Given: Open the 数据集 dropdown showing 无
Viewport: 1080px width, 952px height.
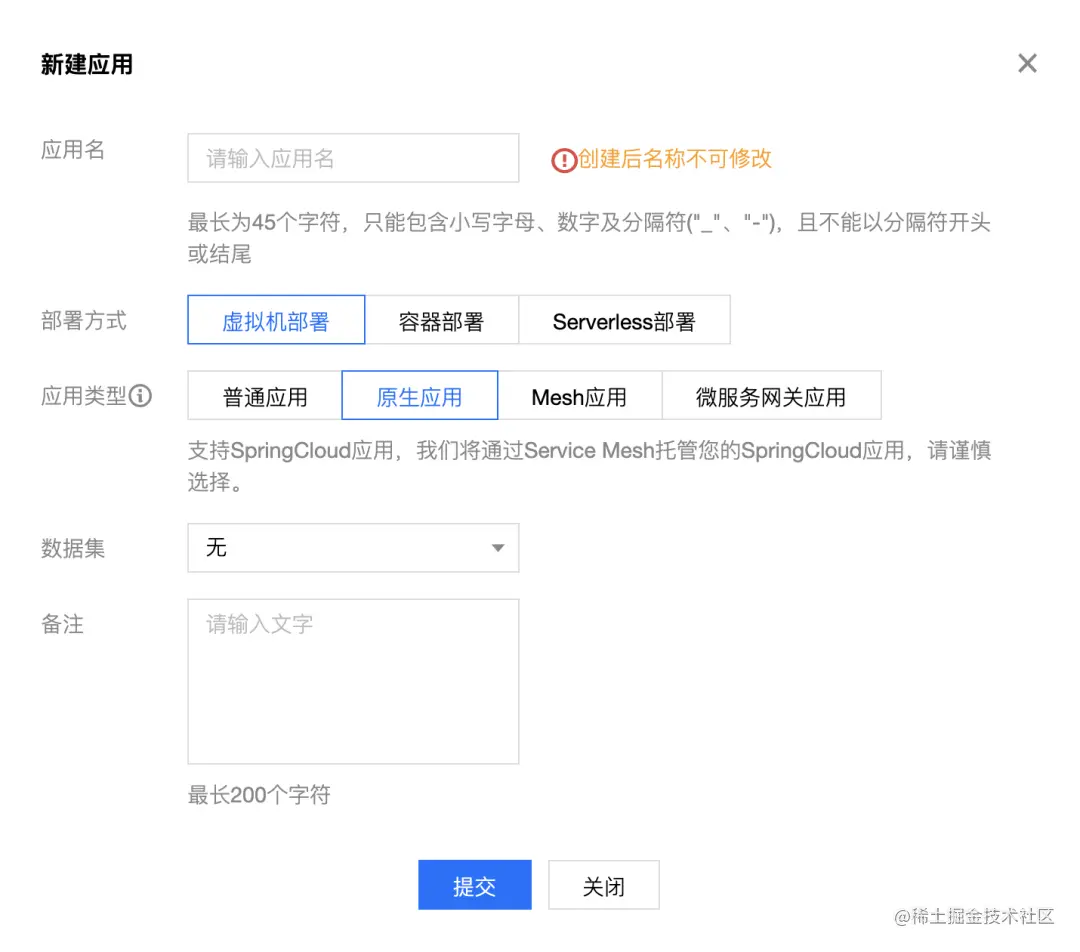Looking at the screenshot, I should coord(353,548).
